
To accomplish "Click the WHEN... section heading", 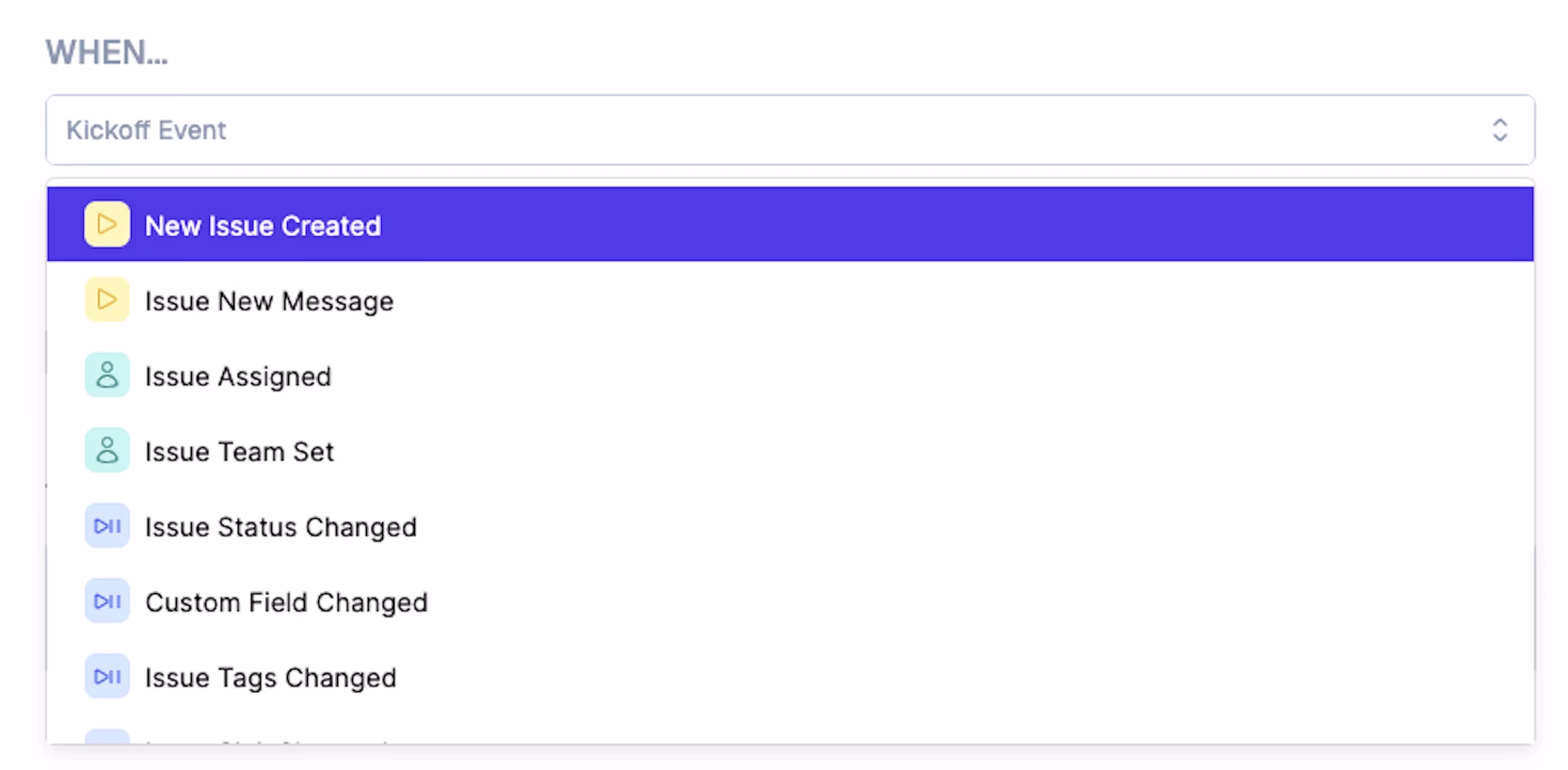I will click(x=107, y=53).
